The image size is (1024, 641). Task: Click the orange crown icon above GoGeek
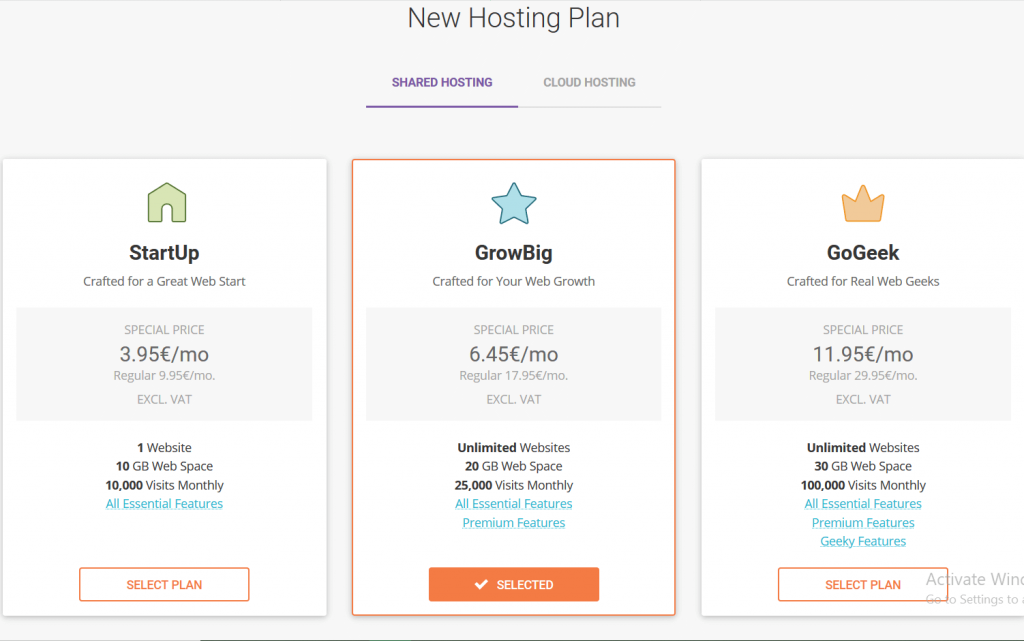point(862,203)
